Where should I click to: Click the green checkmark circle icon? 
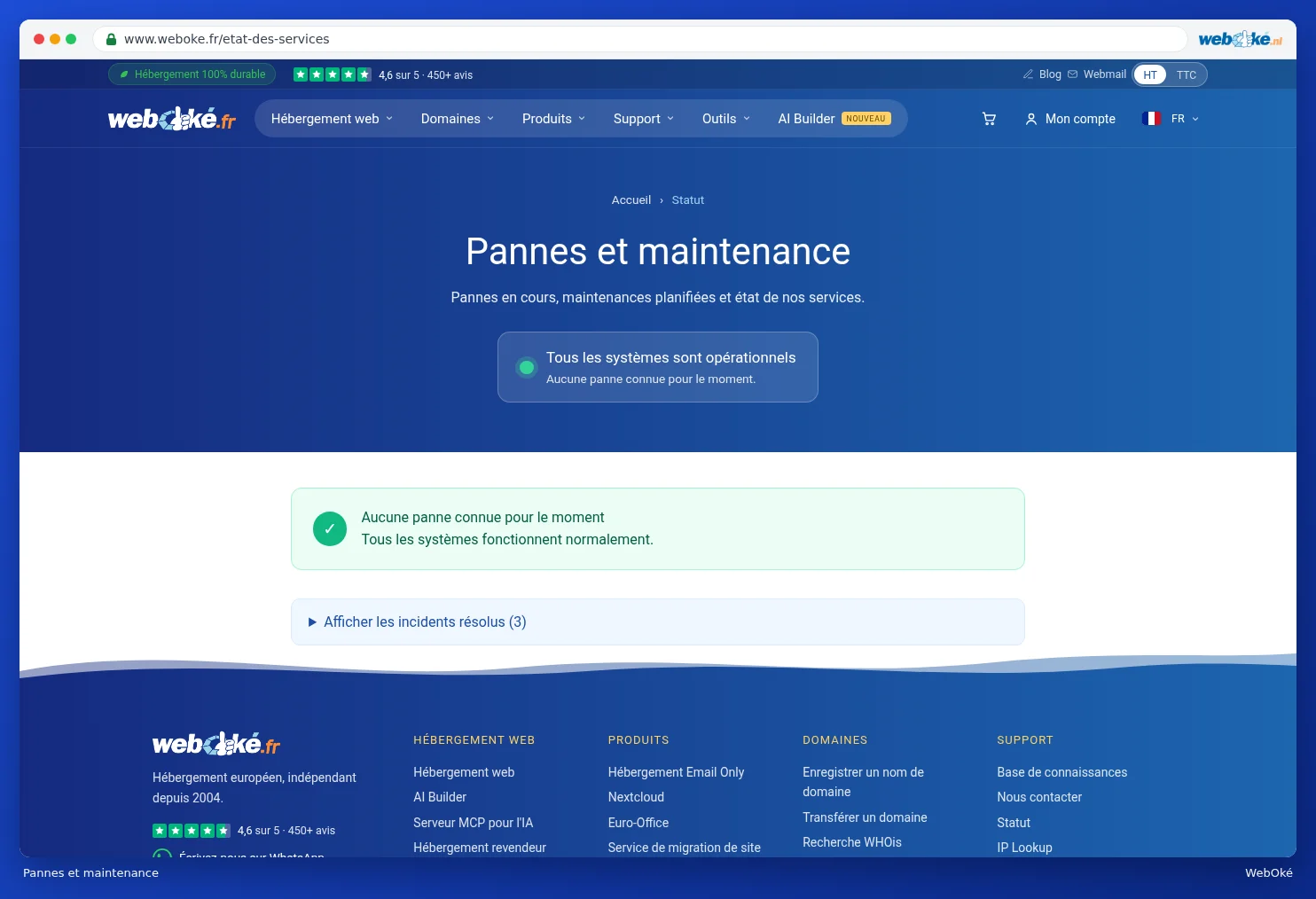pos(330,529)
